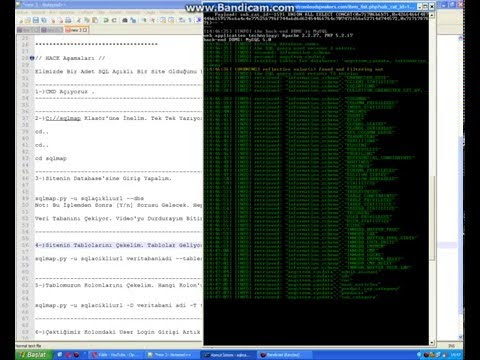Switch to Notepad++ taskbar button
Screen dimensions: 480x360
coord(172,355)
